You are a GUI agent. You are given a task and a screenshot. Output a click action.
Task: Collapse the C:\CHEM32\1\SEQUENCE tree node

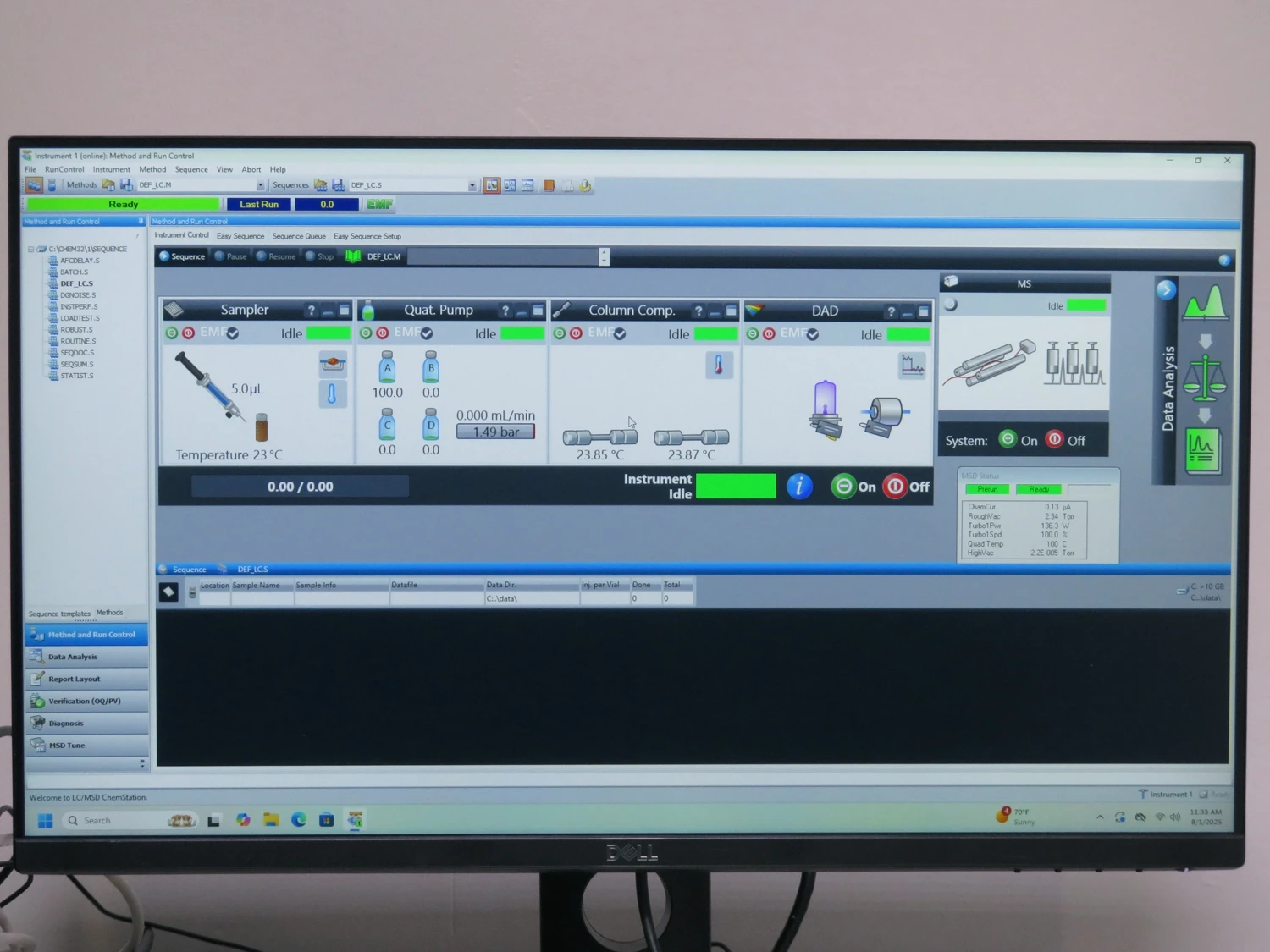pos(31,250)
